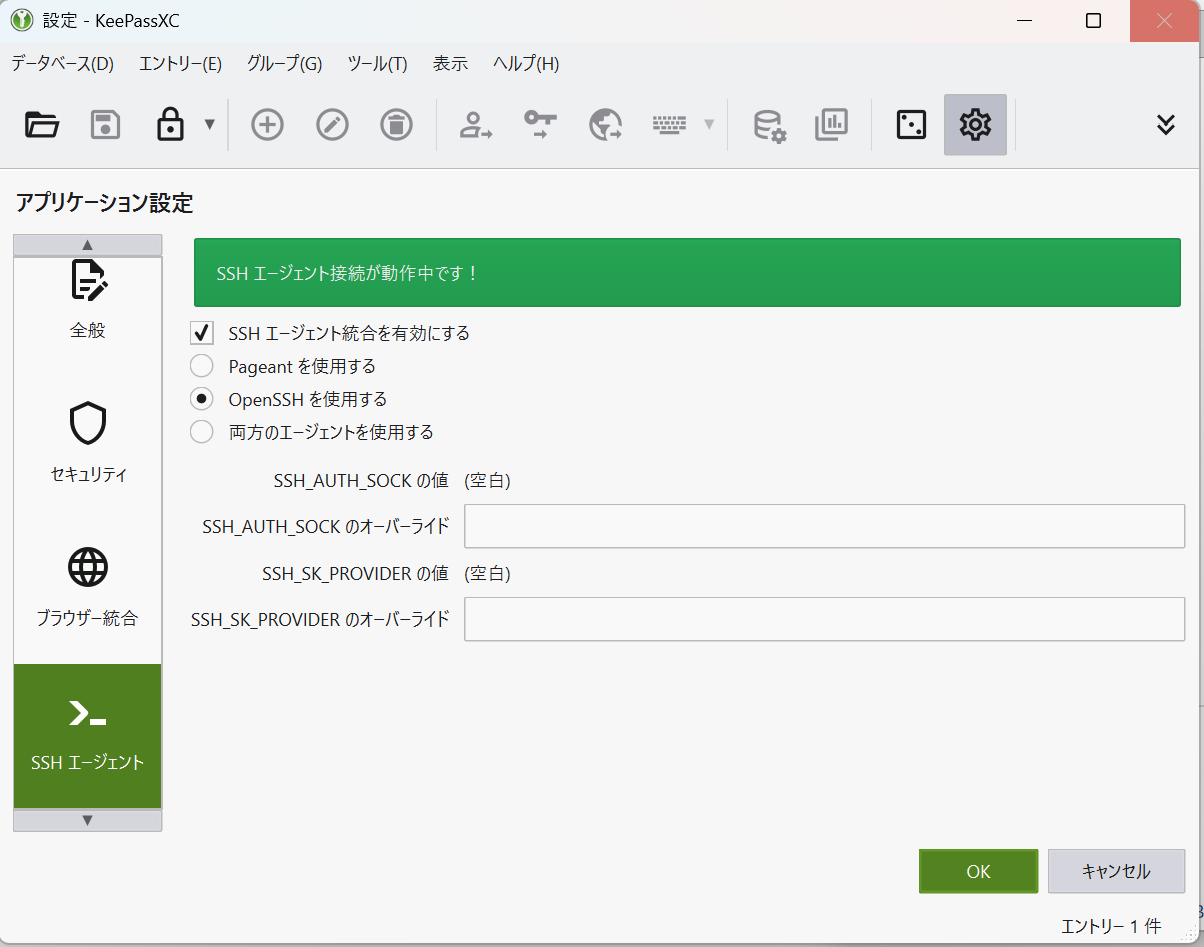Open the password generator dice icon

coord(911,125)
